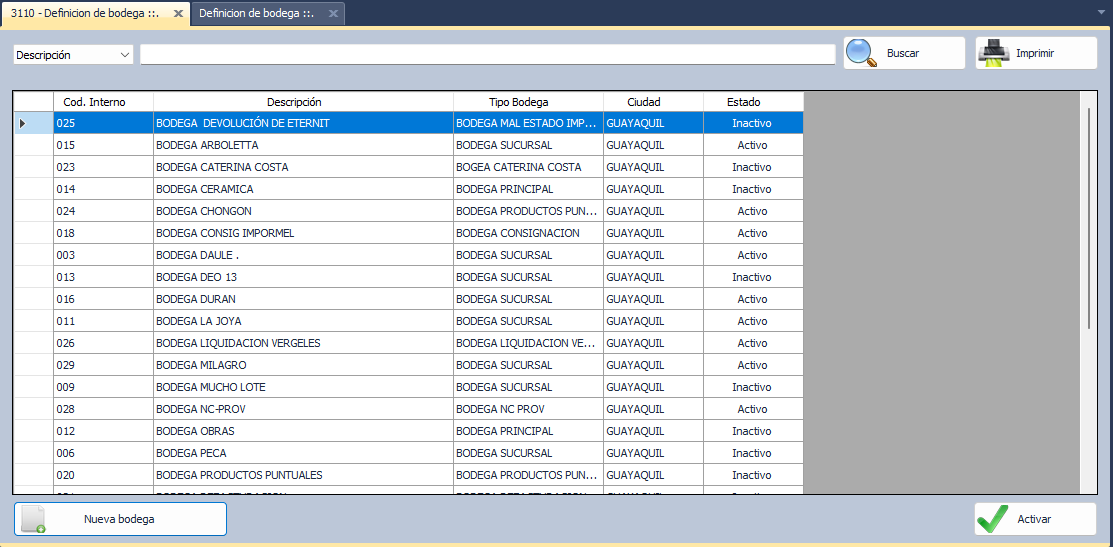1113x547 pixels.
Task: Click the Tipo Bodega column header
Action: [x=528, y=102]
